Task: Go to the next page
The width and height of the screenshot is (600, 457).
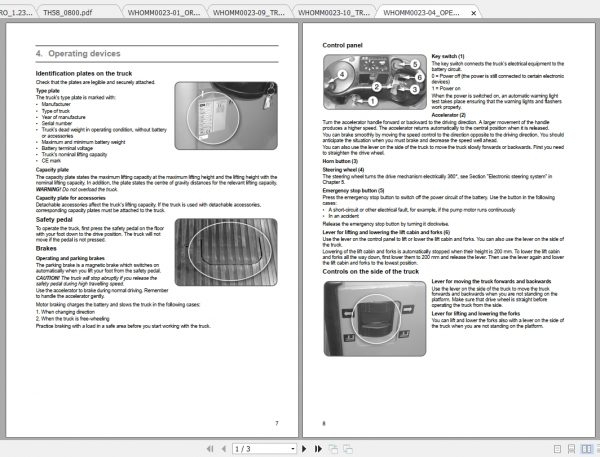Action: pos(304,449)
